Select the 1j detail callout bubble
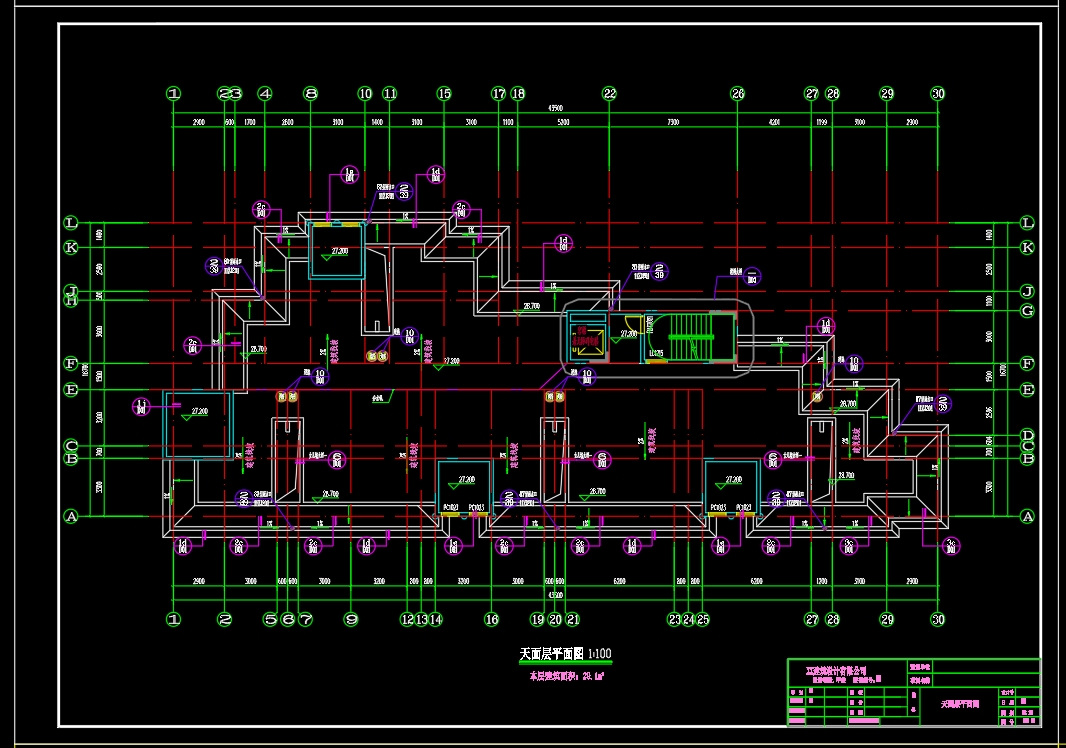 [x=141, y=407]
